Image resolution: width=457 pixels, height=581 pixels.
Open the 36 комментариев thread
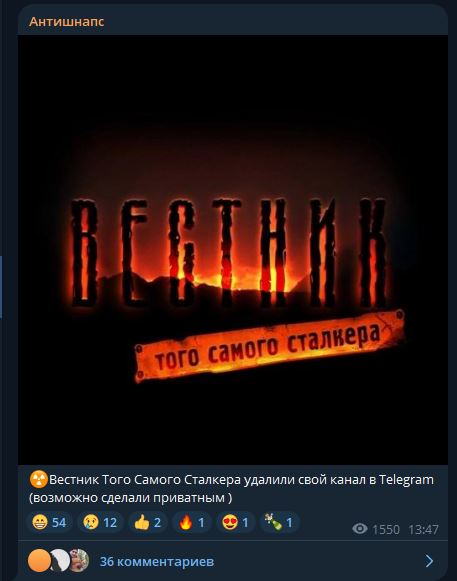pos(157,561)
